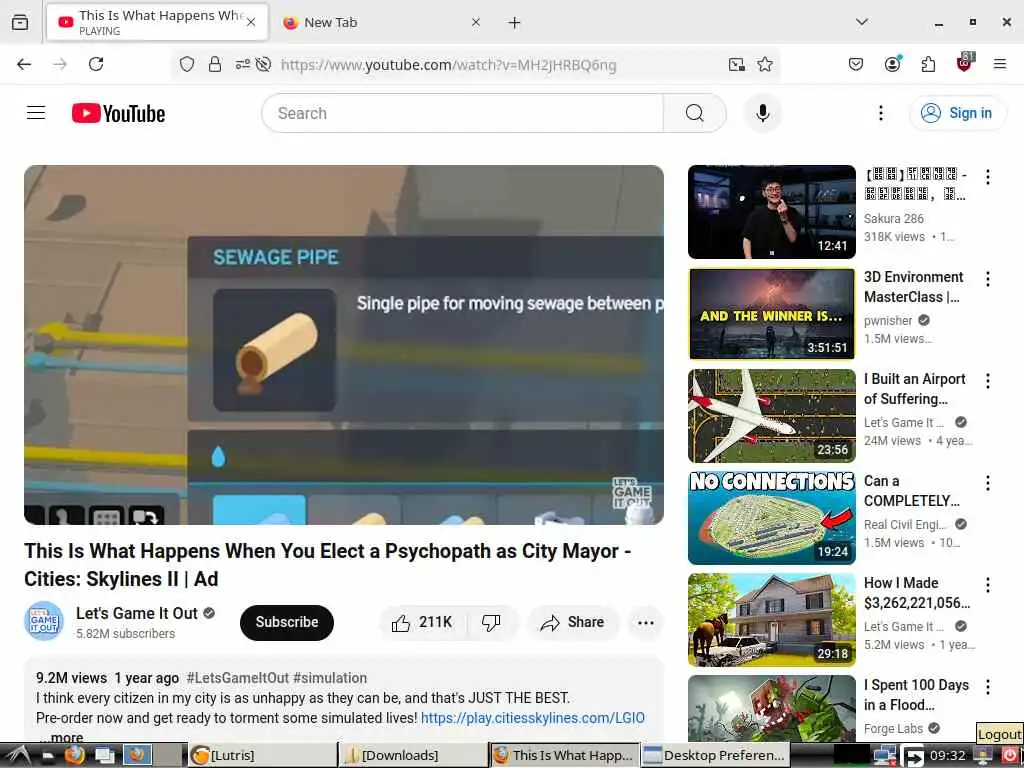This screenshot has height=768, width=1024.
Task: Click the pwnisher channel name
Action: point(888,321)
